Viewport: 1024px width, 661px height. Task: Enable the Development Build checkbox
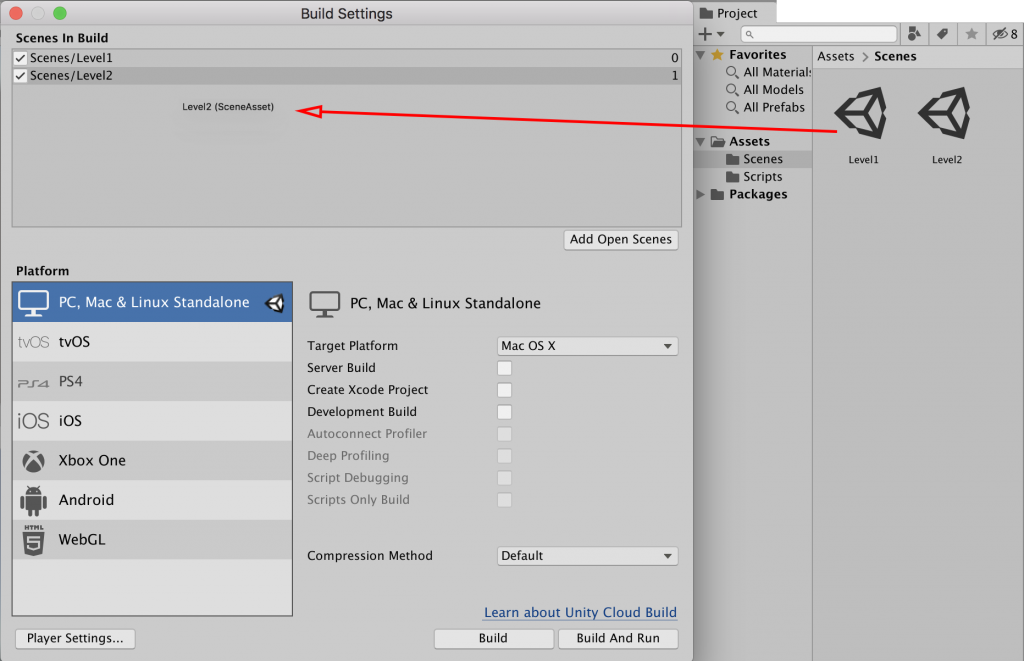(505, 412)
